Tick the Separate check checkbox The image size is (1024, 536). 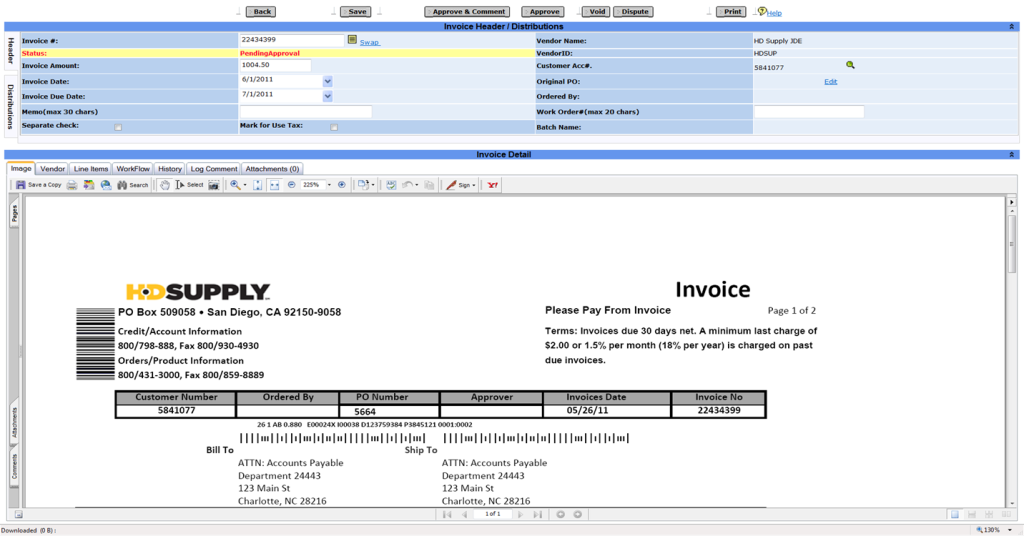click(x=118, y=127)
